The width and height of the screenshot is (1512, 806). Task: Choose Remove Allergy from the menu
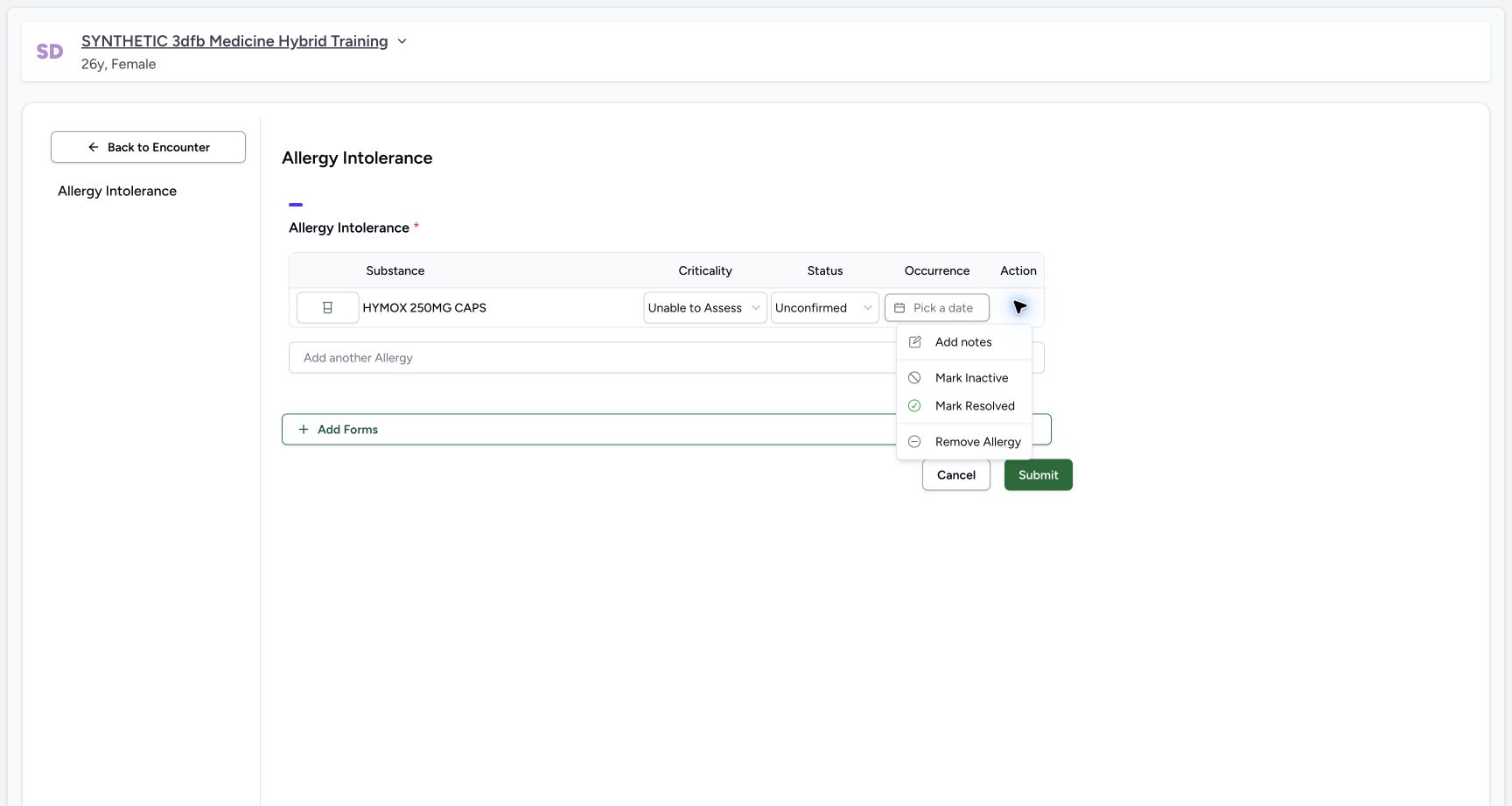click(x=964, y=442)
